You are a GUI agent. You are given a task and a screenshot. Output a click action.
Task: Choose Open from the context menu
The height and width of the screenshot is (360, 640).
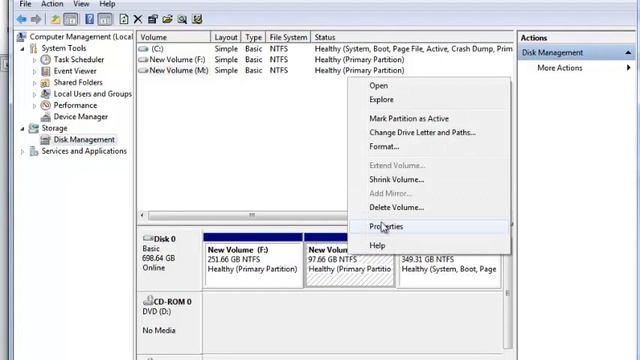(x=429, y=86)
